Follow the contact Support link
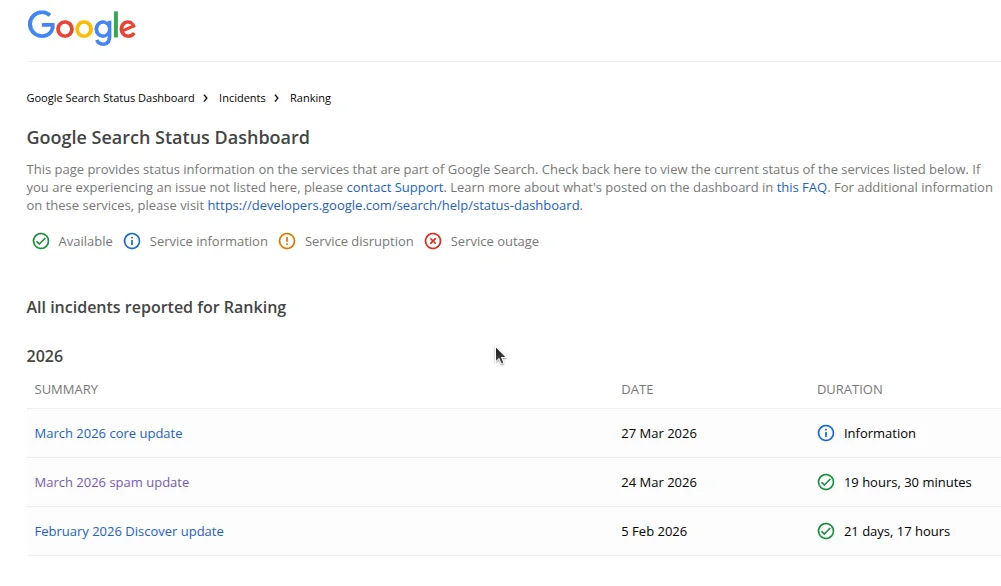The width and height of the screenshot is (1001, 586). pyautogui.click(x=394, y=187)
